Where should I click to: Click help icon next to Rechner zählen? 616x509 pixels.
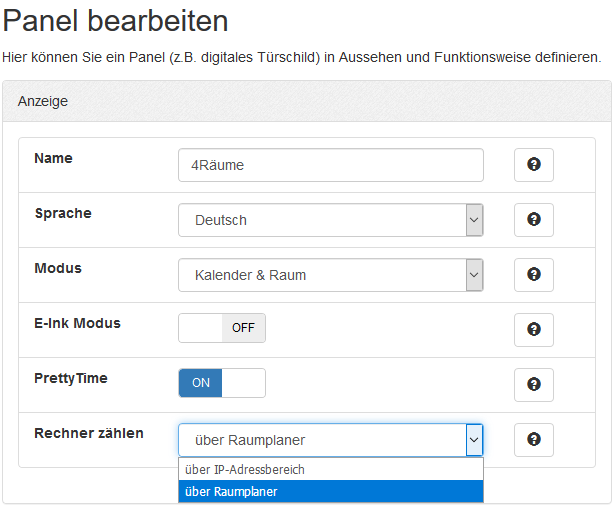[533, 439]
